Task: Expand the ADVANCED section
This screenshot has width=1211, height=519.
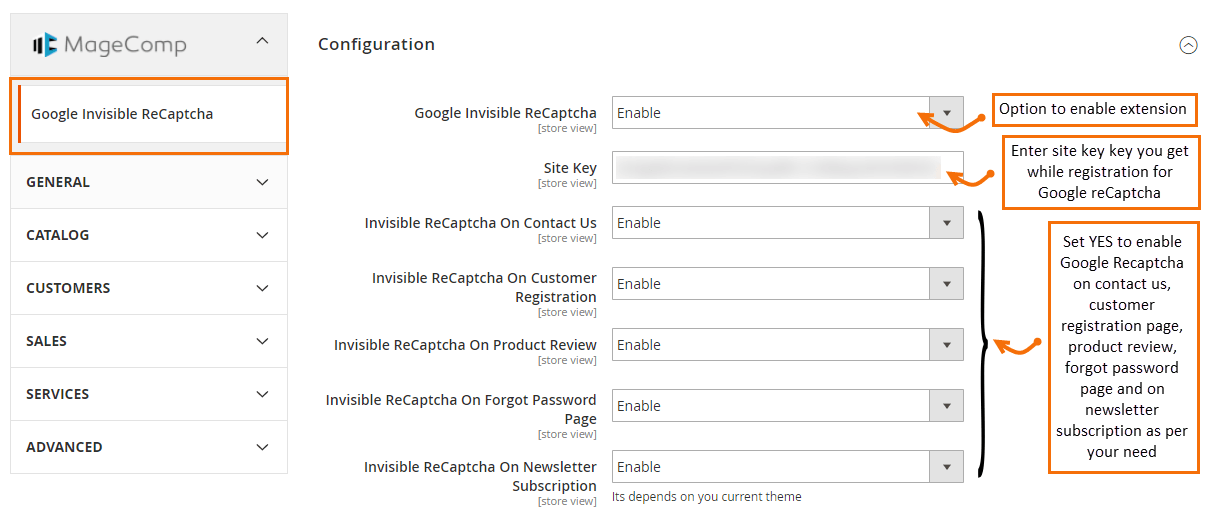Action: click(x=149, y=447)
